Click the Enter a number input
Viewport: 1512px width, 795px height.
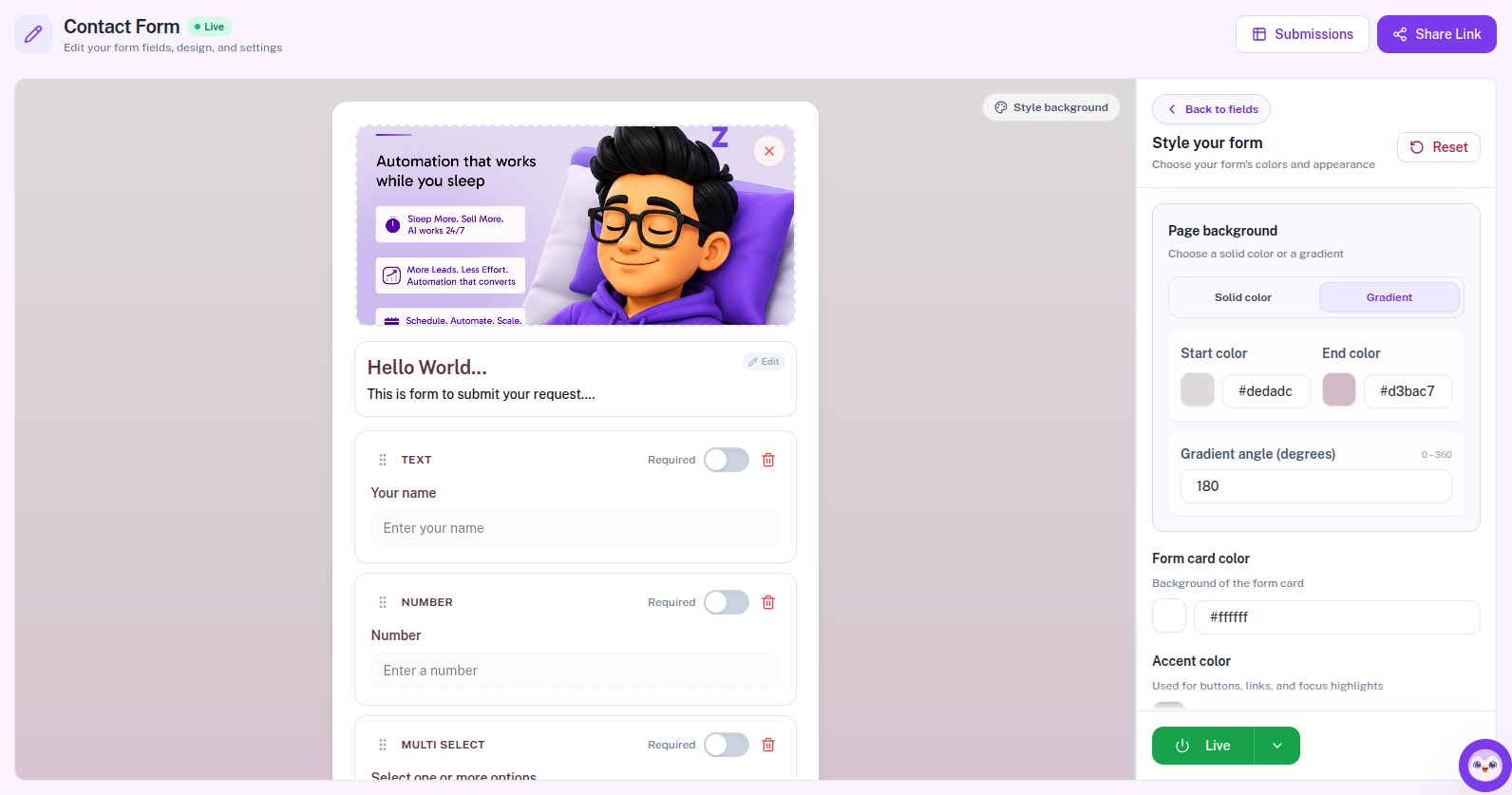(x=576, y=671)
